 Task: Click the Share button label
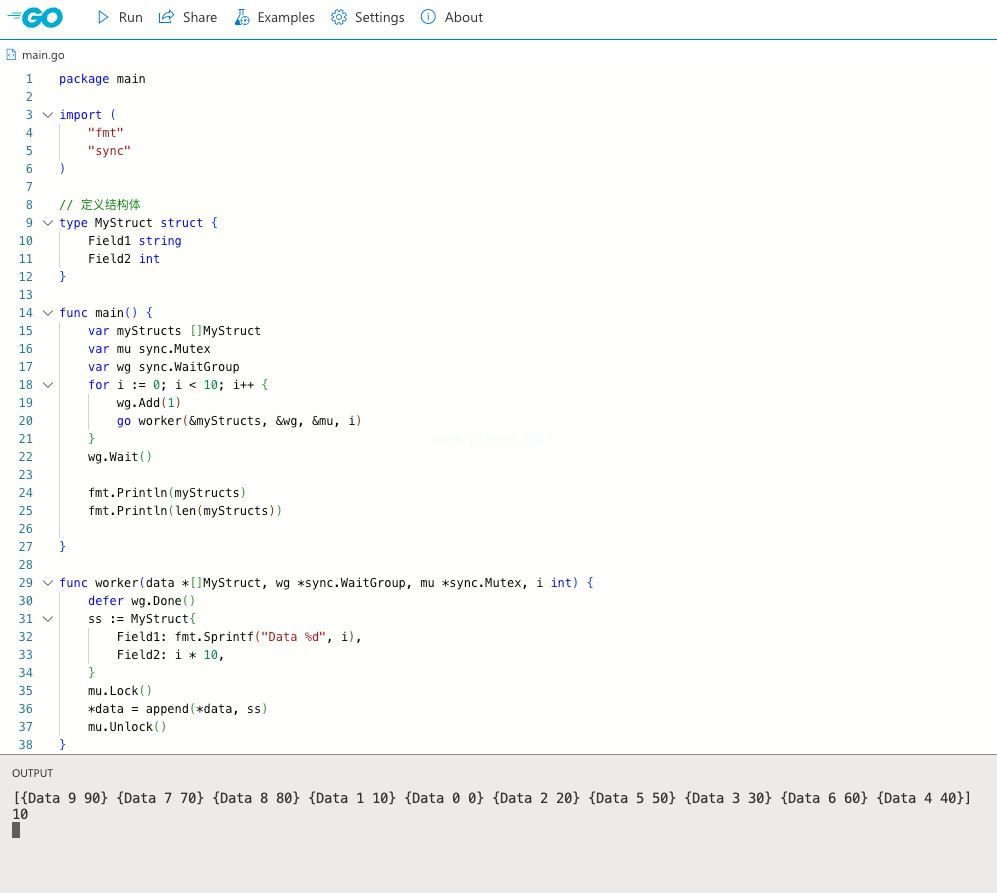point(200,17)
